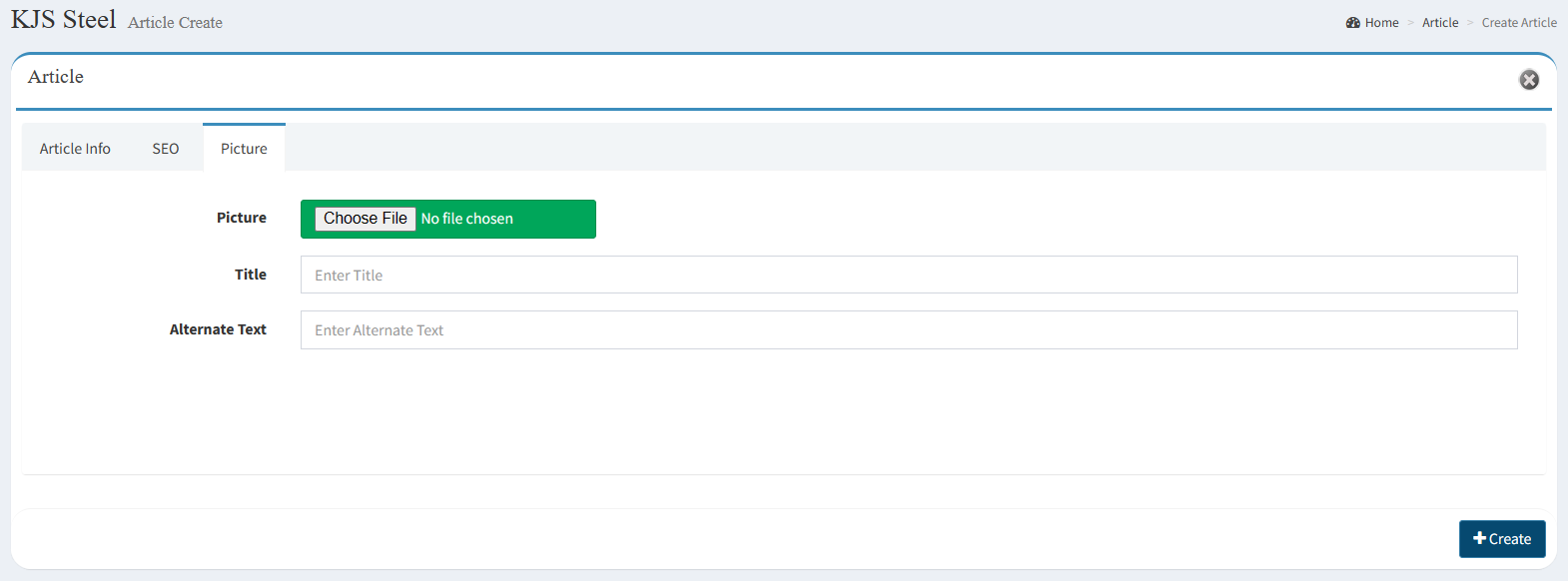Image resolution: width=1568 pixels, height=581 pixels.
Task: Click the Article panel heading
Action: pyautogui.click(x=56, y=77)
